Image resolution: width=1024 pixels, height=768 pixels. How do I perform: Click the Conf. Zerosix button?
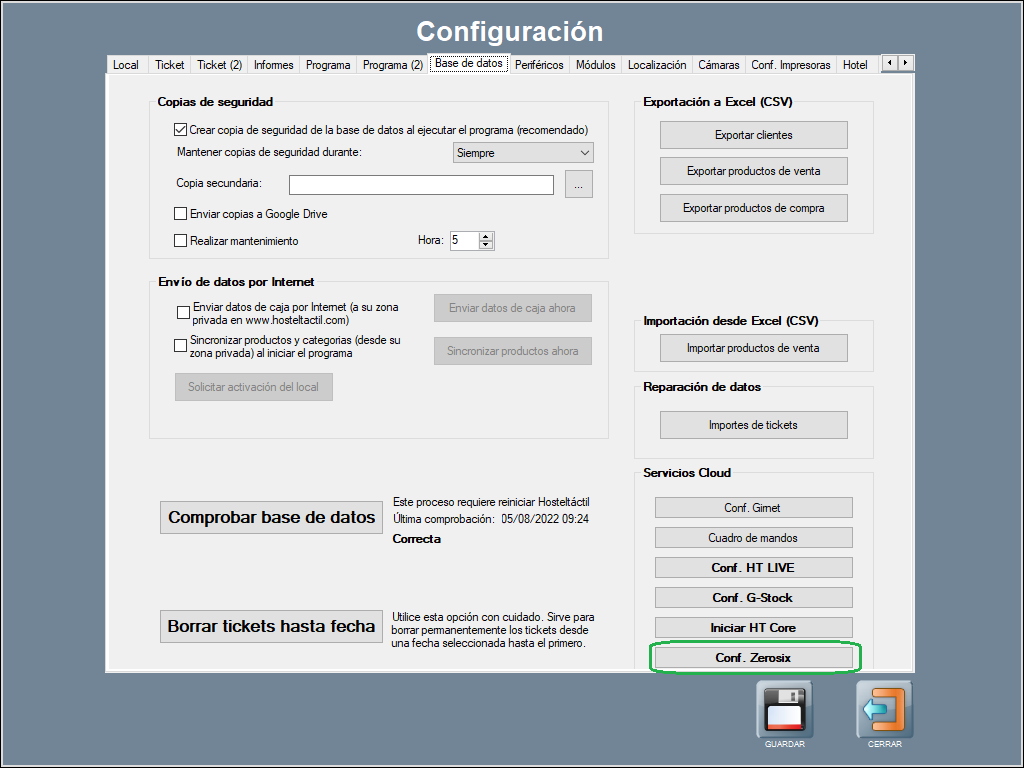[753, 658]
